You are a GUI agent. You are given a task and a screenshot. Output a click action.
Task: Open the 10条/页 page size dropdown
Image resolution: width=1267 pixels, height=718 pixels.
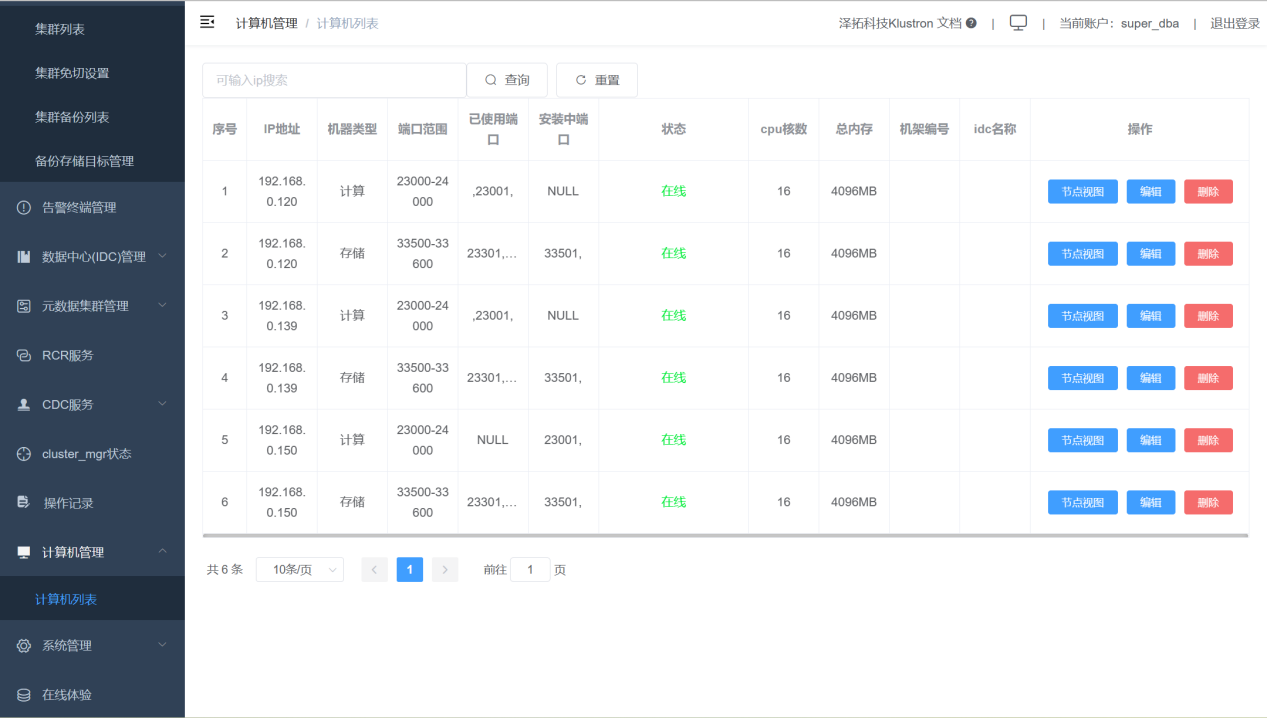[x=300, y=570]
